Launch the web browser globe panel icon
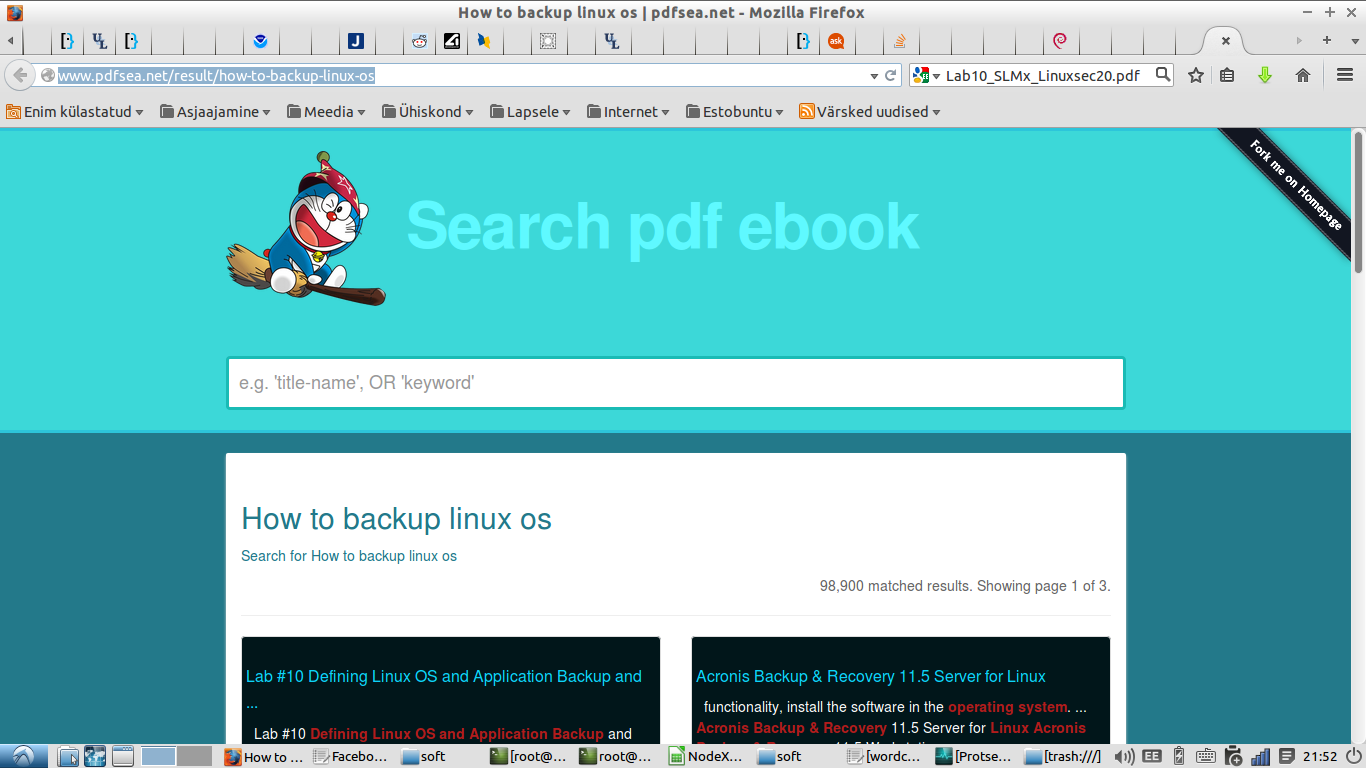This screenshot has height=768, width=1366. pyautogui.click(x=95, y=757)
